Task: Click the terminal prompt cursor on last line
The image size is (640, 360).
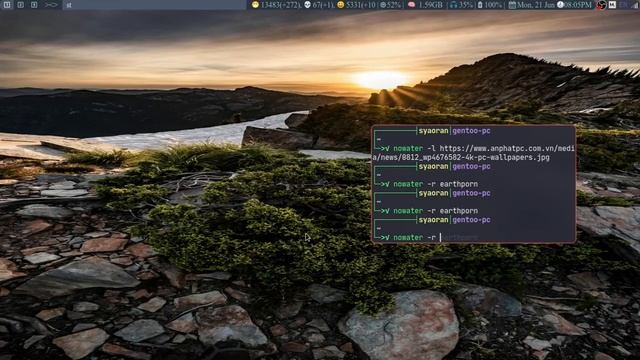Action: pos(440,237)
